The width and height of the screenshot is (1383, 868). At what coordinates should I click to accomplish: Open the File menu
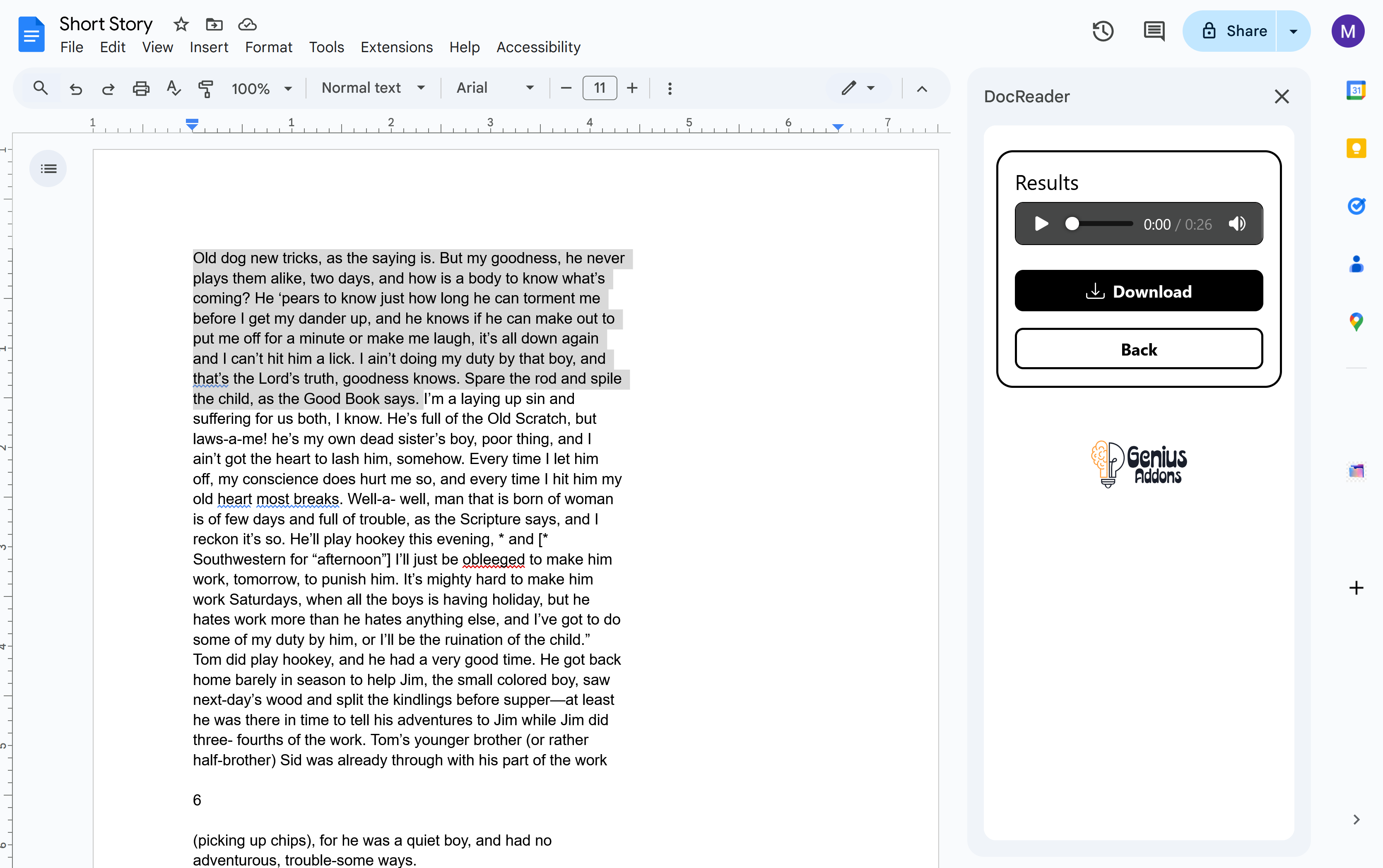coord(72,47)
